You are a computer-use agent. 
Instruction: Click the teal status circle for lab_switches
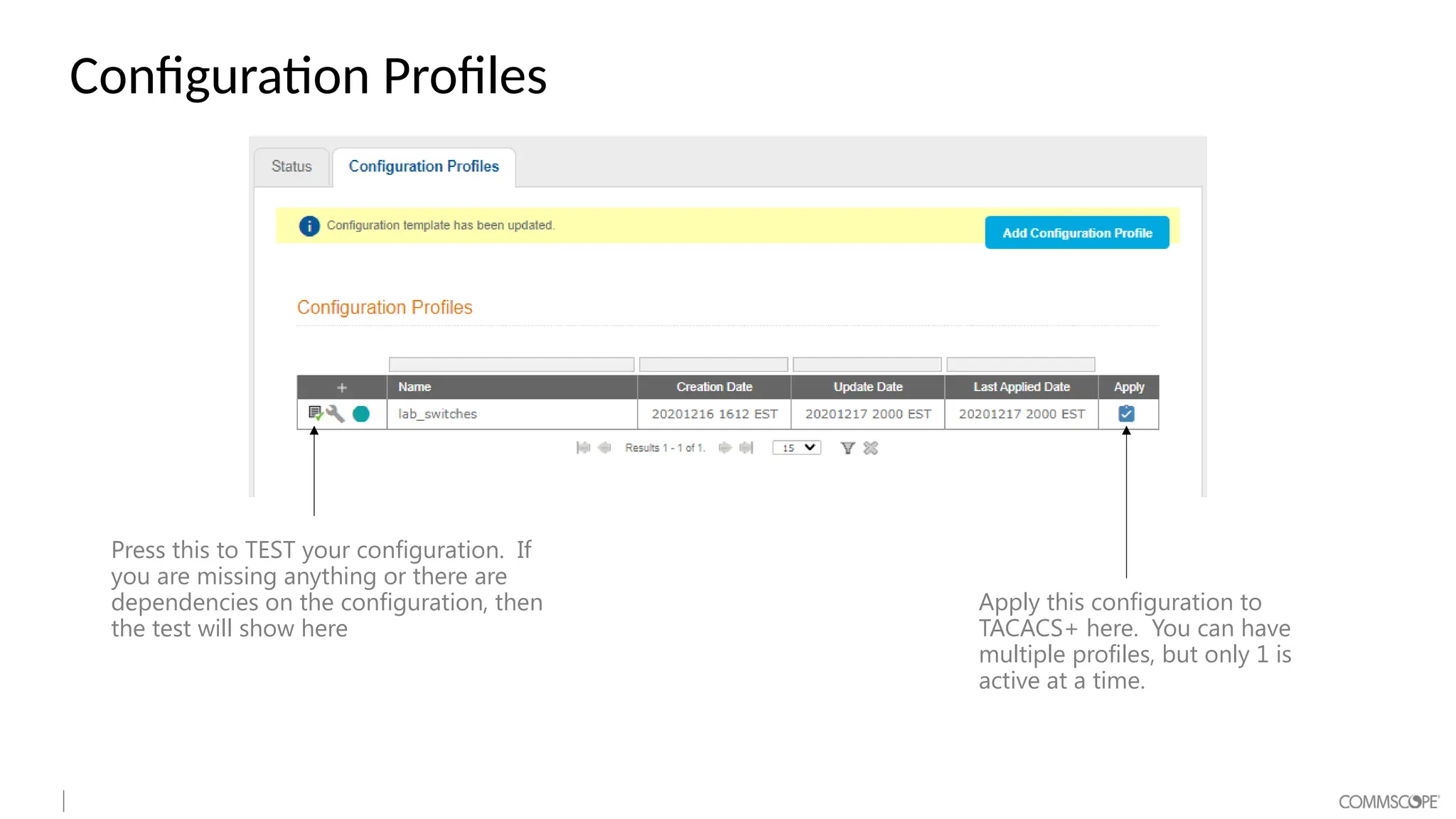click(361, 414)
